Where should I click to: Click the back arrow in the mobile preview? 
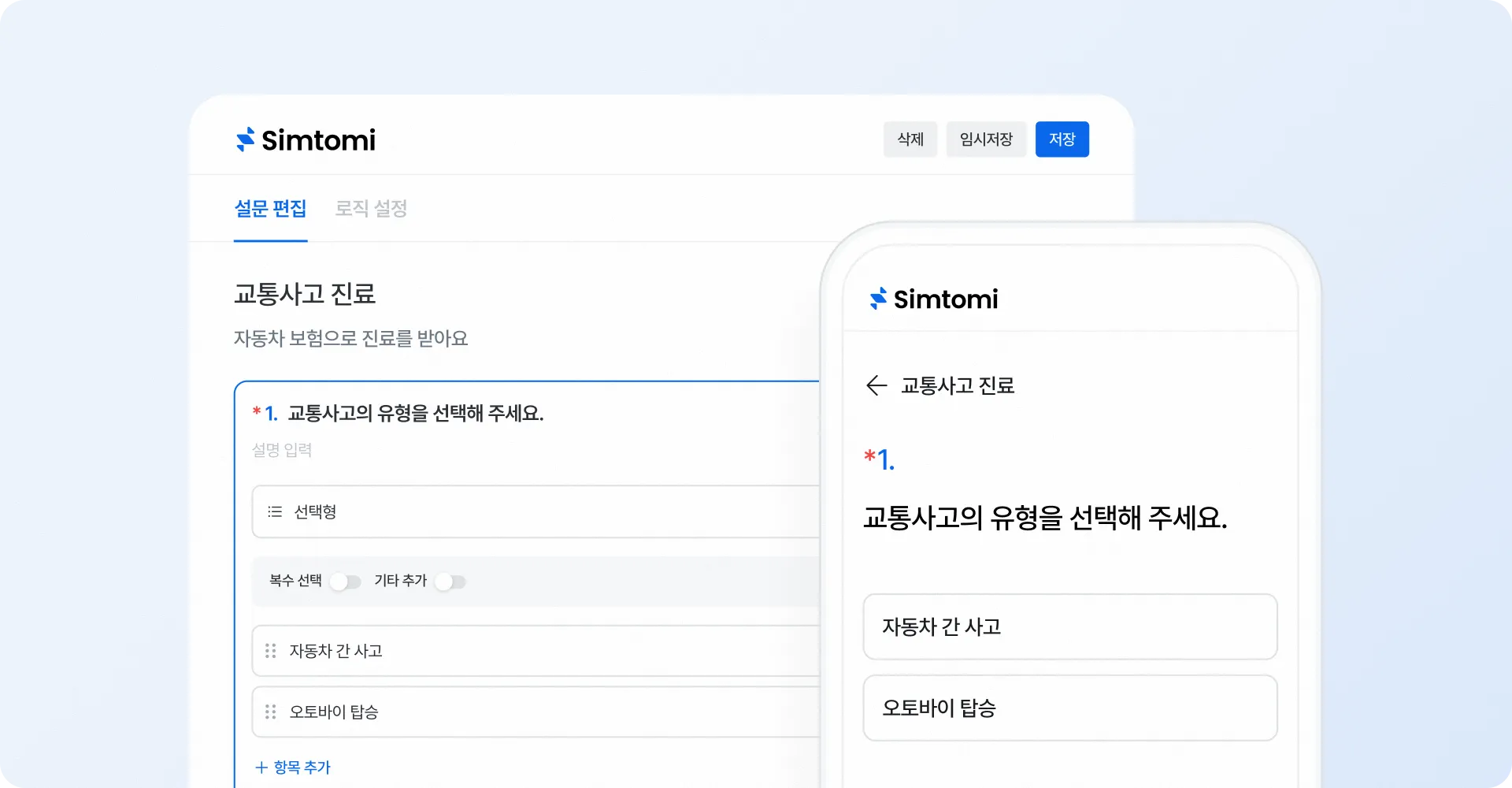pyautogui.click(x=876, y=385)
